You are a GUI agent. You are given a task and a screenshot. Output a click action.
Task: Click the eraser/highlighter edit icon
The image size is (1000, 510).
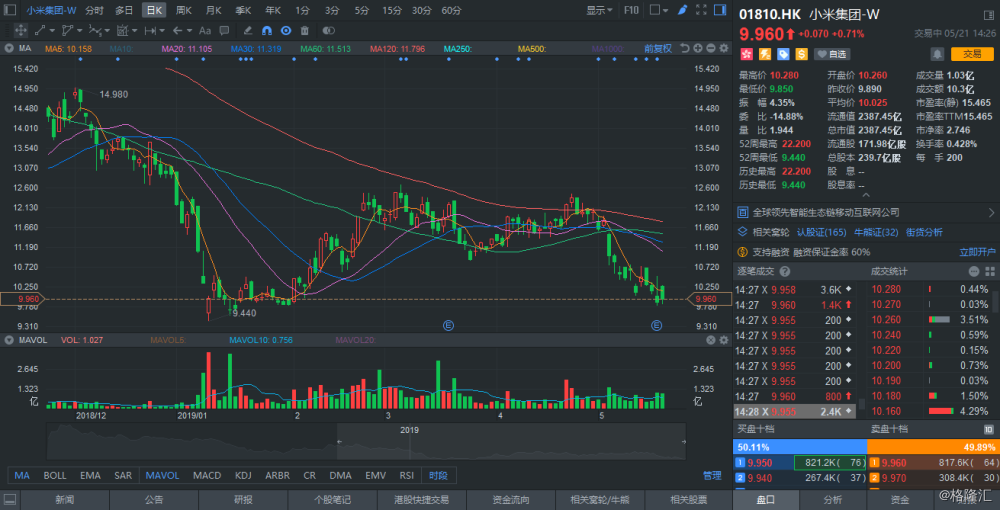point(249,30)
